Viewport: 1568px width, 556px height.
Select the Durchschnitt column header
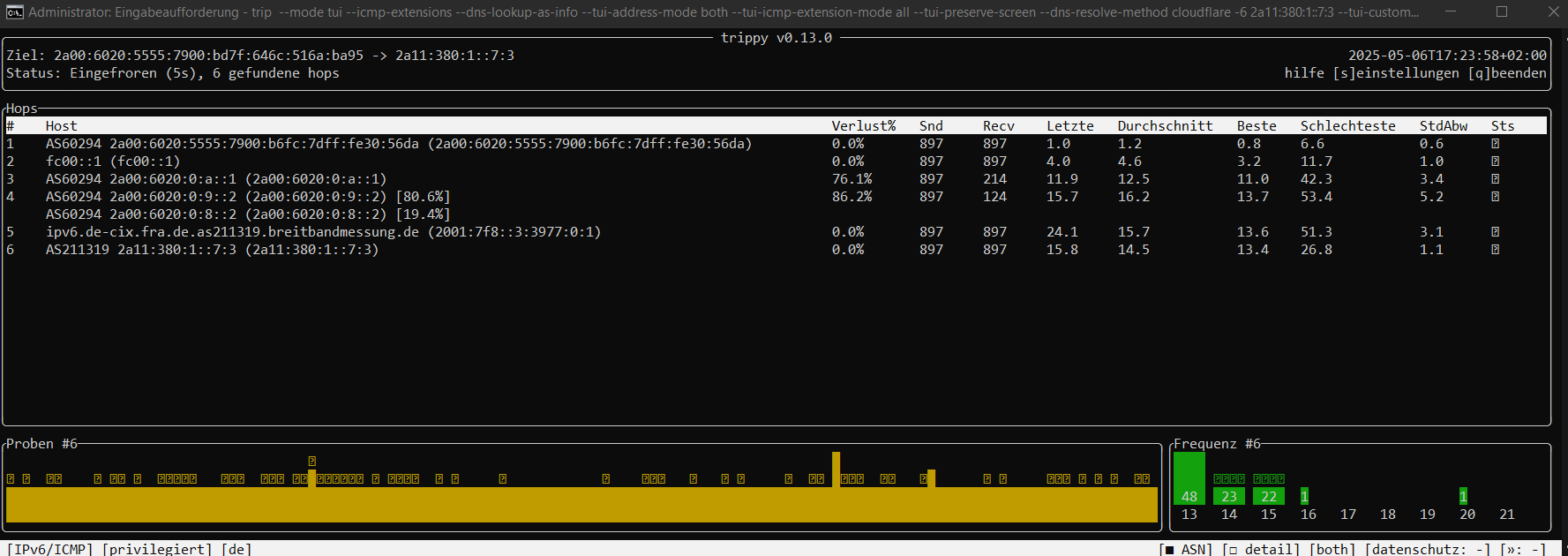pyautogui.click(x=1166, y=126)
